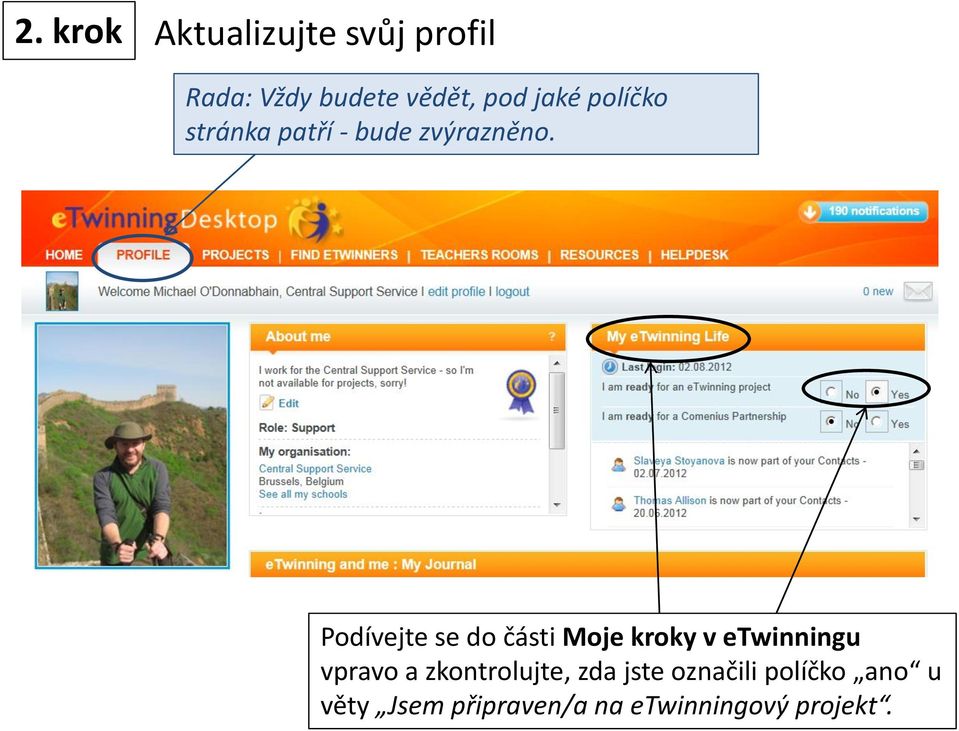
Task: Go to the PROJECTS section
Action: coord(235,255)
